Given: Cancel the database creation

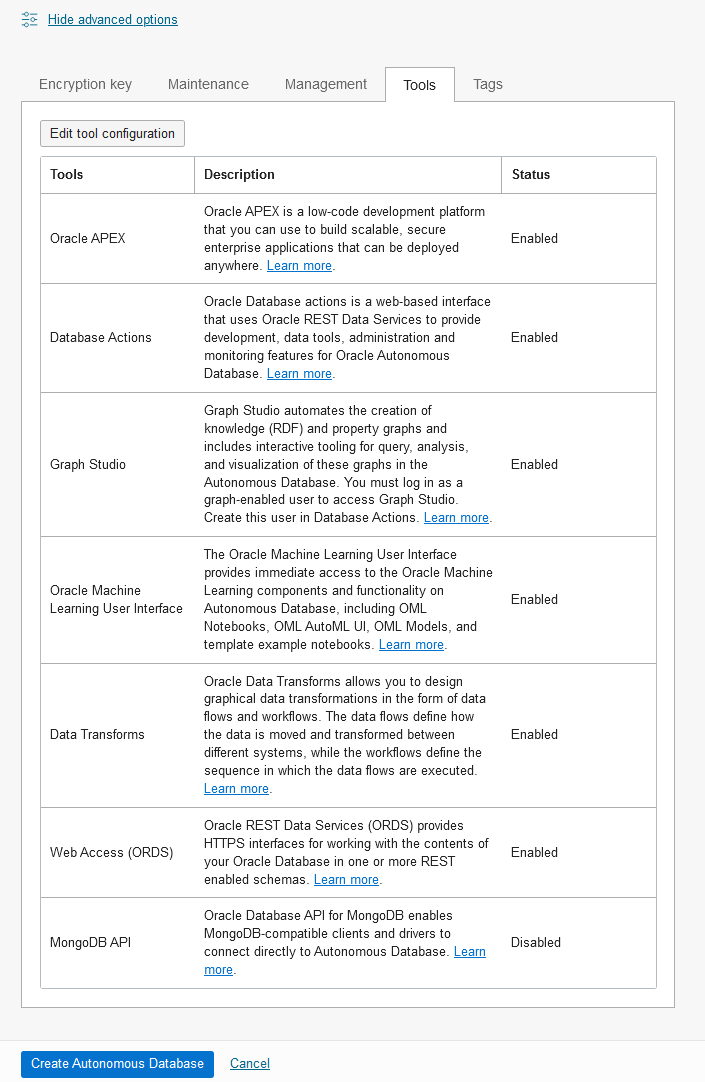Looking at the screenshot, I should click(x=249, y=1063).
